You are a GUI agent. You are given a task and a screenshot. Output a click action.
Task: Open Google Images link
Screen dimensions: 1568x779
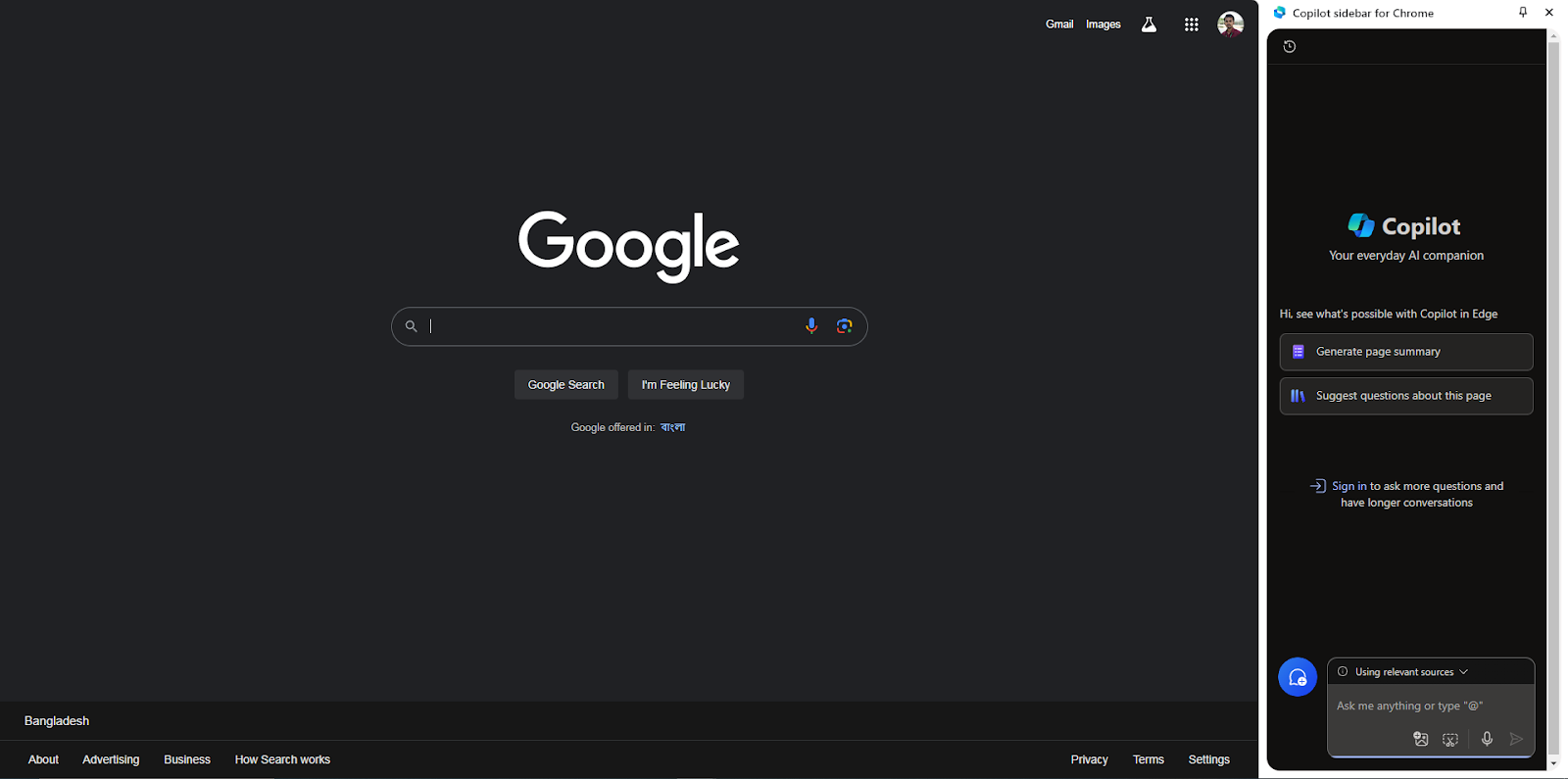[x=1103, y=24]
